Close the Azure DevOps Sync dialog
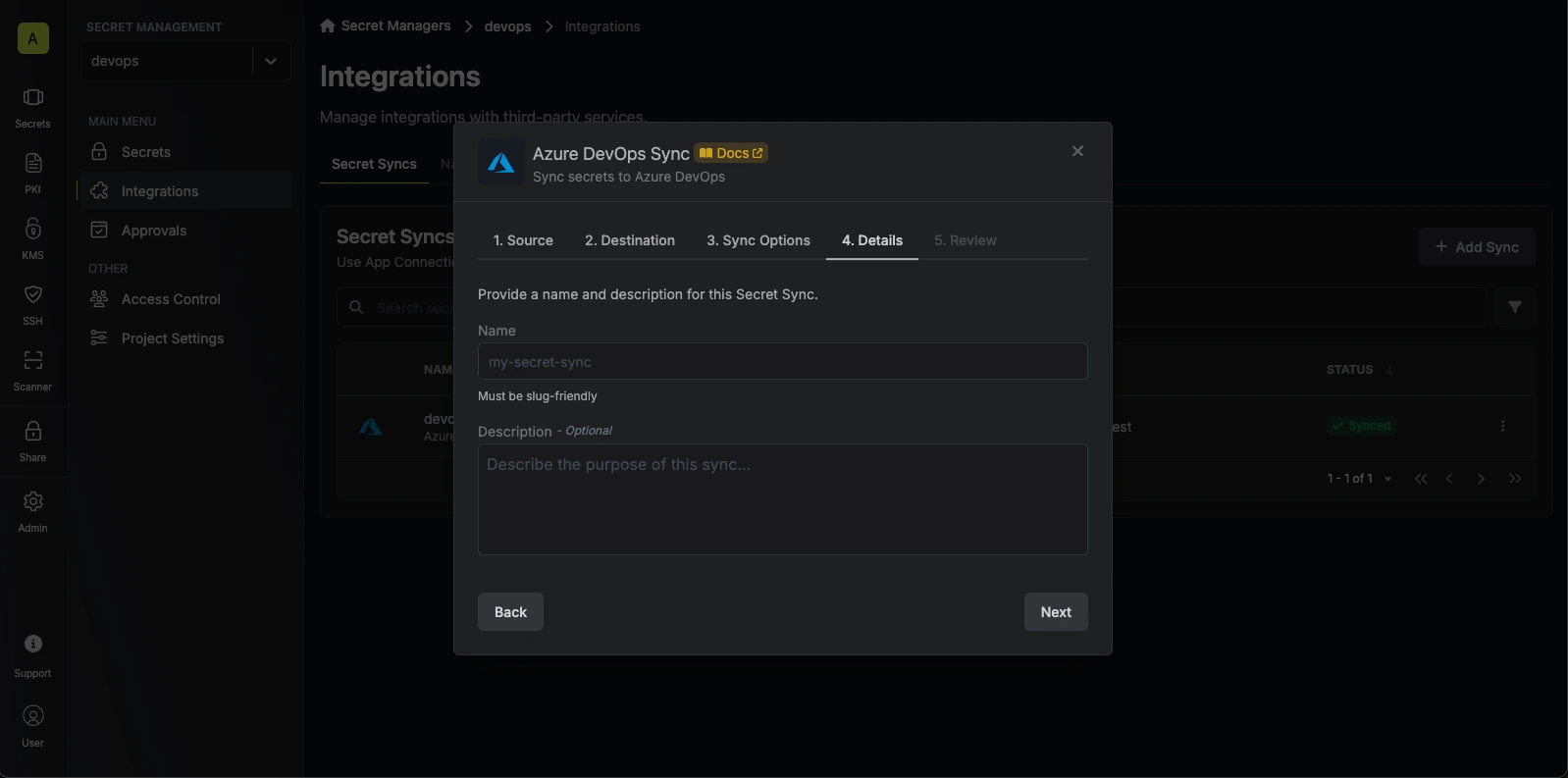The height and width of the screenshot is (778, 1568). pyautogui.click(x=1077, y=151)
